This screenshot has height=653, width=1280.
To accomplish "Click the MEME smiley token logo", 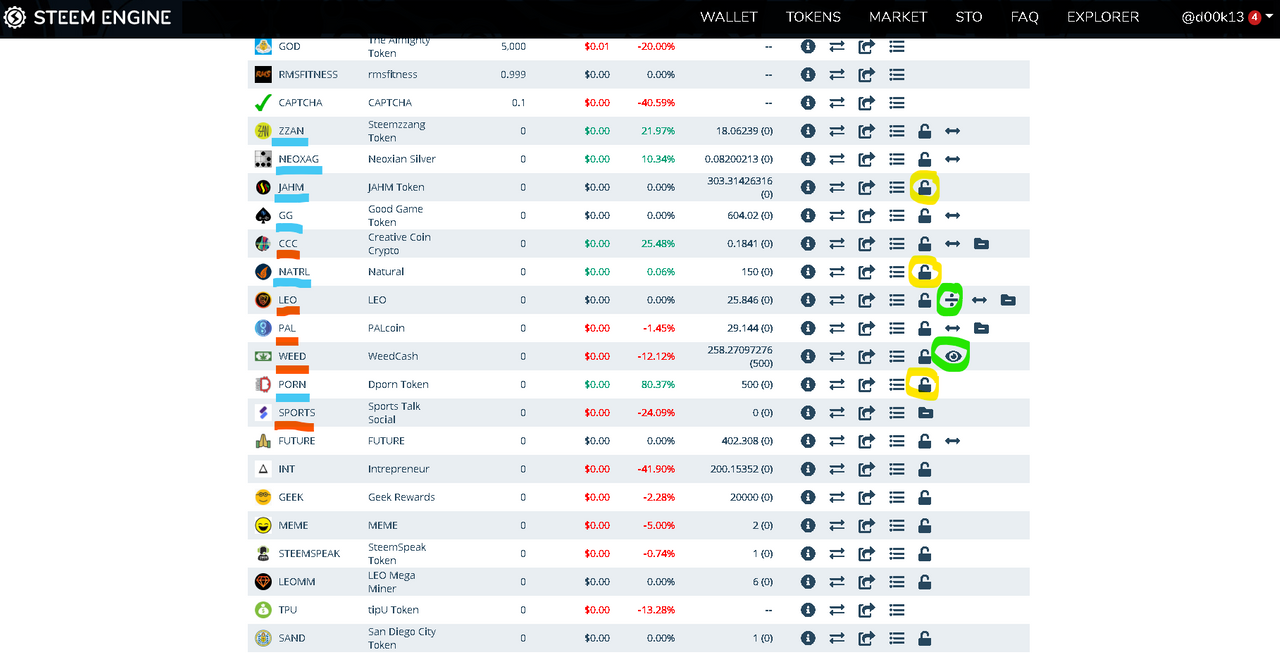I will pos(263,525).
